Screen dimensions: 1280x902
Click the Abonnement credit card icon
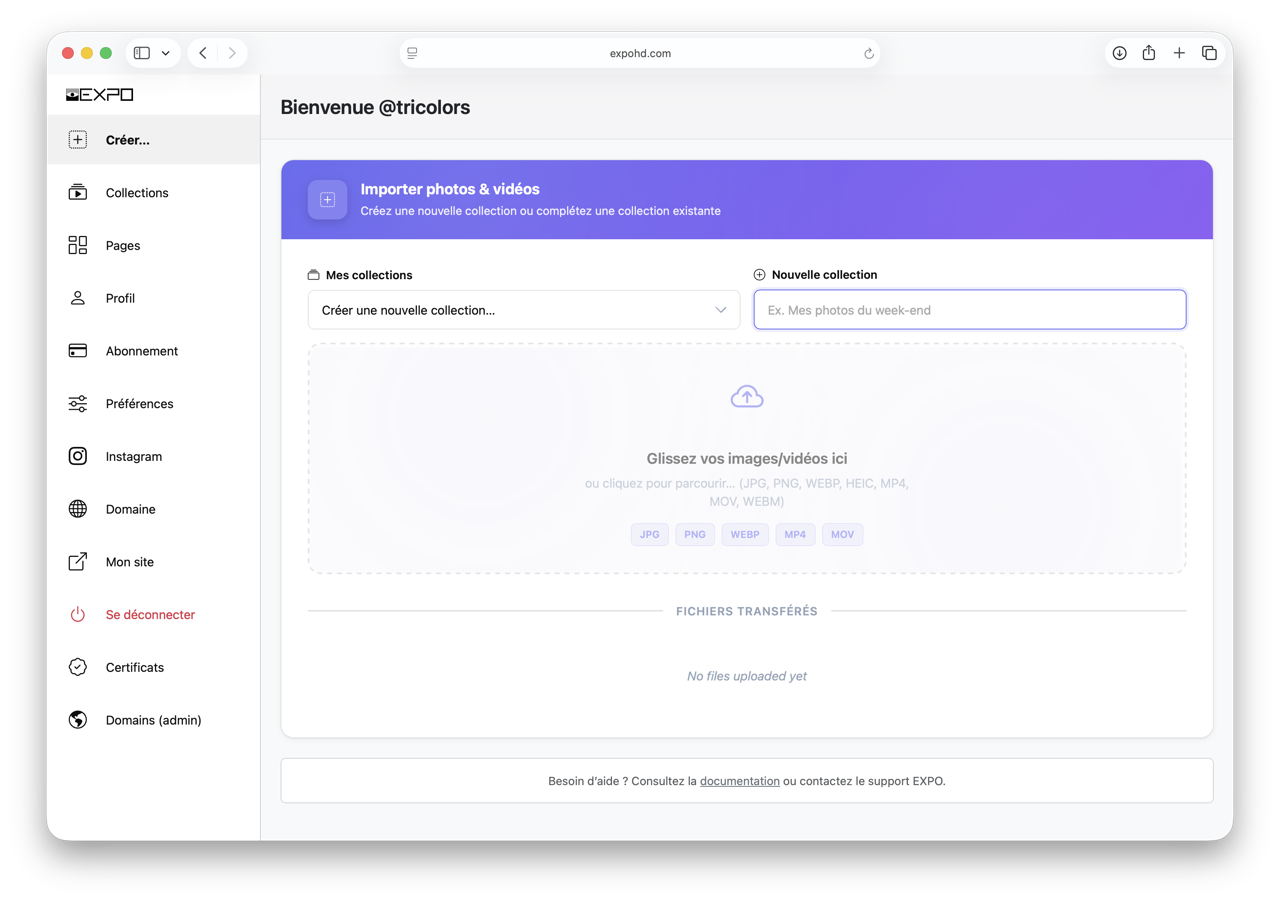(x=78, y=351)
